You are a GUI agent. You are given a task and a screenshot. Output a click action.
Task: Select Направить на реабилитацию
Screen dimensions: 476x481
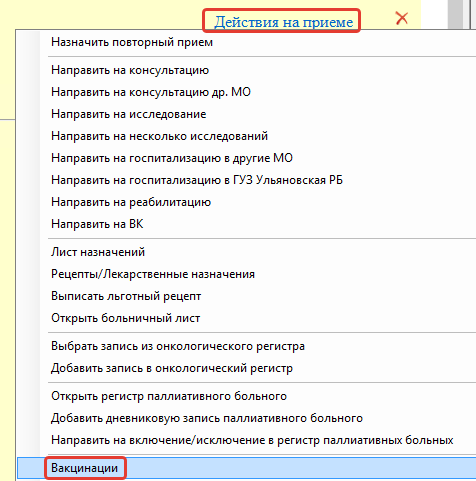(x=247, y=202)
